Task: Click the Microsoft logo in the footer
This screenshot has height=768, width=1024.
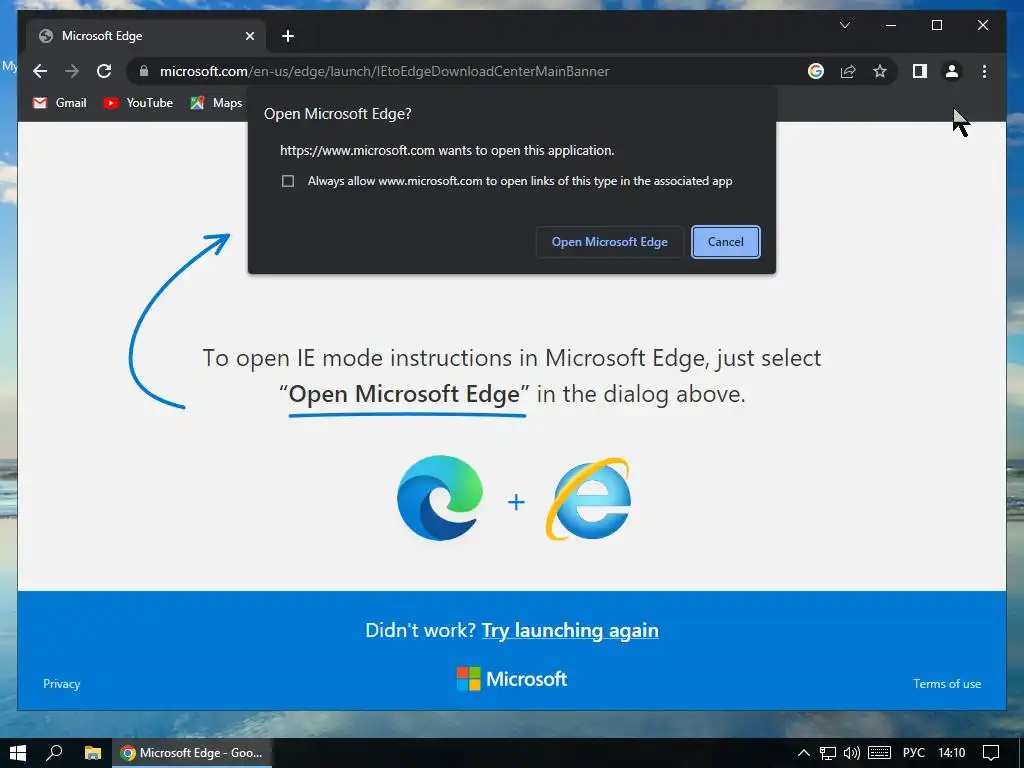Action: 511,679
